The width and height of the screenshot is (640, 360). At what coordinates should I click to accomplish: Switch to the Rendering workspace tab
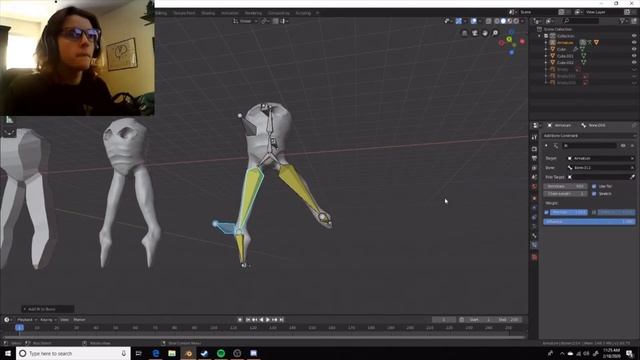[x=253, y=13]
